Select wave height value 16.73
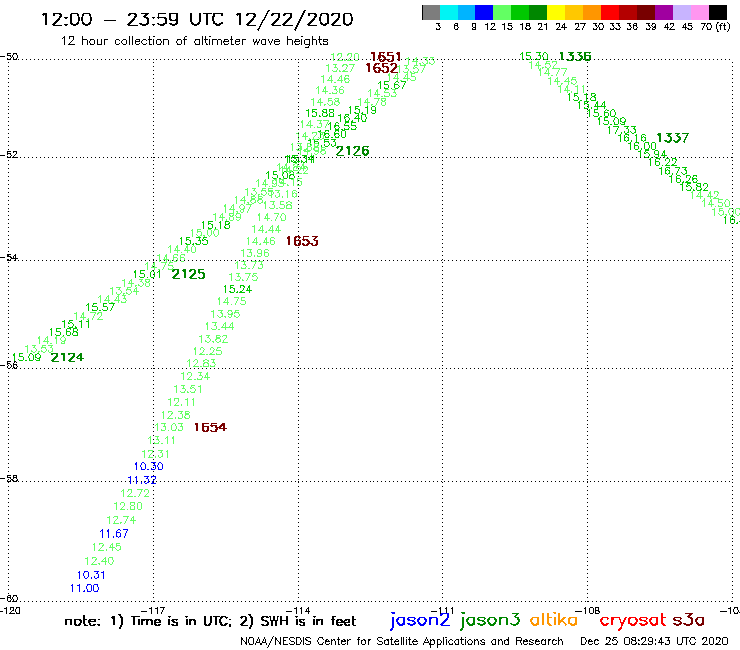This screenshot has height=650, width=740. 673,171
